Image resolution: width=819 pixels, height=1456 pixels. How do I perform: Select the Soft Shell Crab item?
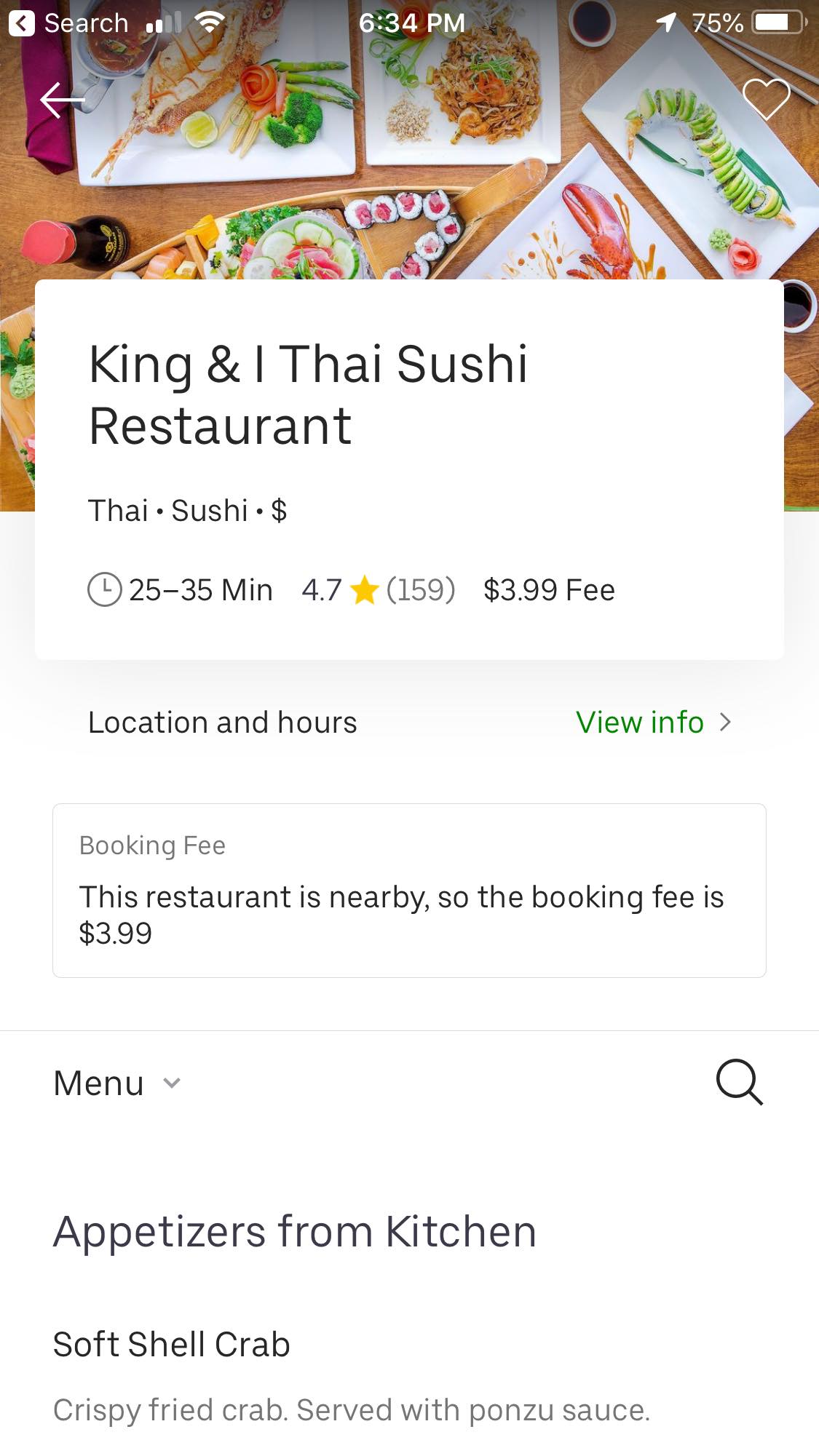pyautogui.click(x=172, y=1344)
